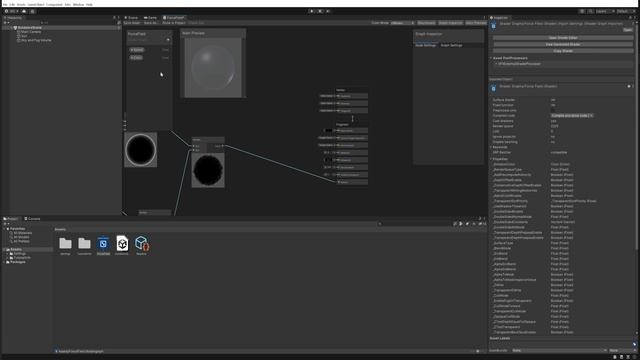Screen dimensions: 640x360
Task: Select the Assets folder in tree
Action: point(14,249)
